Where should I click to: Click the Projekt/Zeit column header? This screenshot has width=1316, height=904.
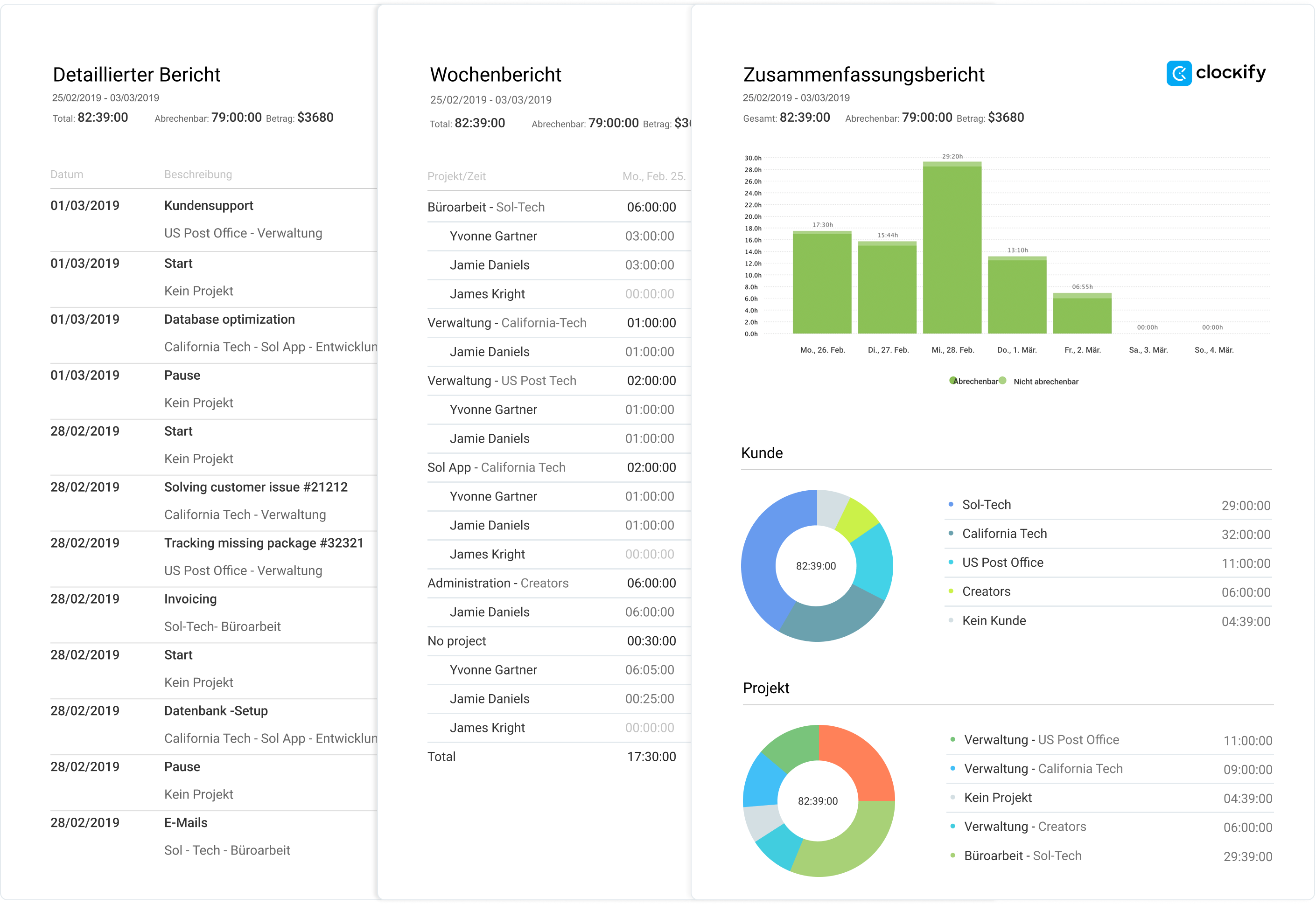pyautogui.click(x=456, y=176)
